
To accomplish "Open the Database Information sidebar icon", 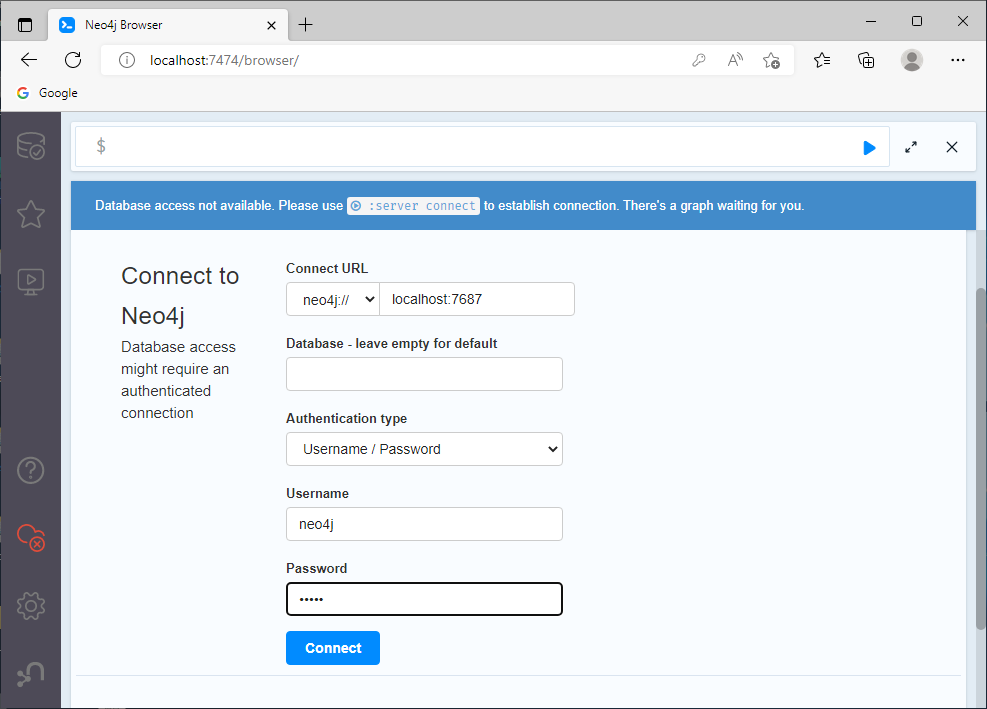I will point(31,145).
